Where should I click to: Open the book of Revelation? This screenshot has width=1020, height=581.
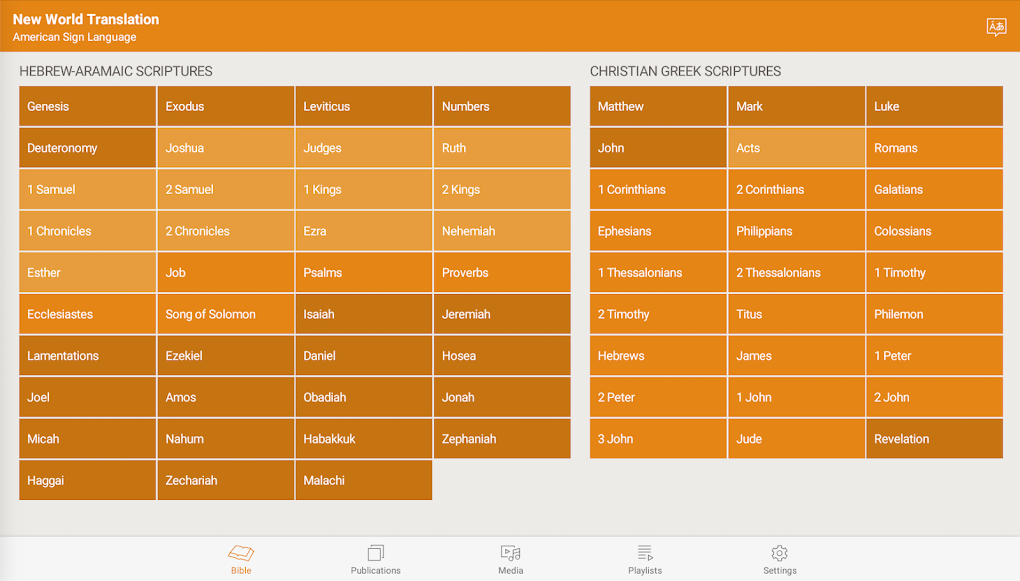click(x=934, y=439)
